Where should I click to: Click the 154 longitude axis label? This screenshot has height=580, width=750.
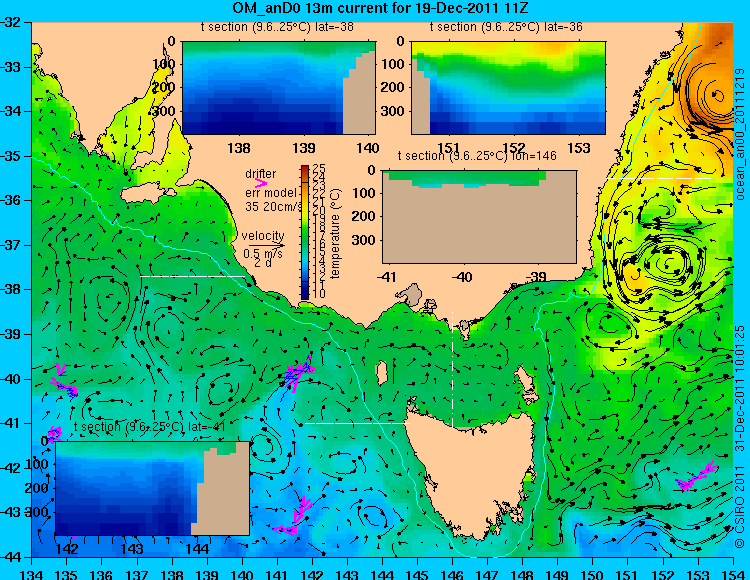tap(733, 574)
